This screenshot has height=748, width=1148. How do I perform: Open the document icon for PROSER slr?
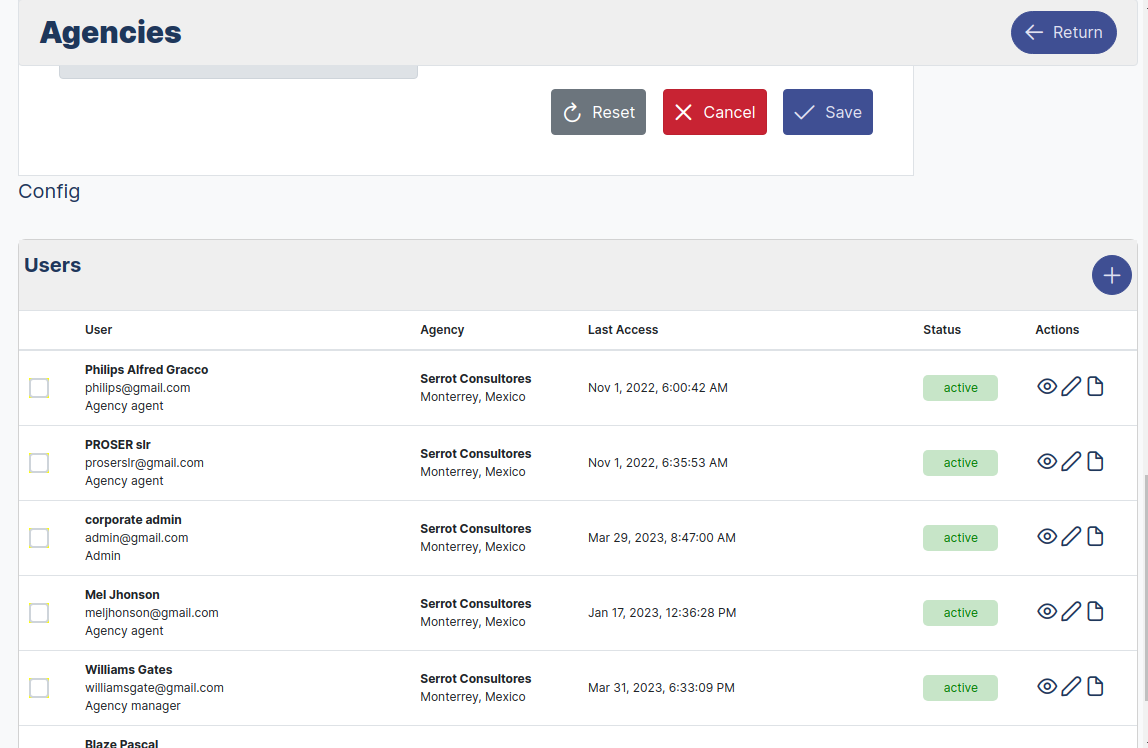pos(1095,461)
